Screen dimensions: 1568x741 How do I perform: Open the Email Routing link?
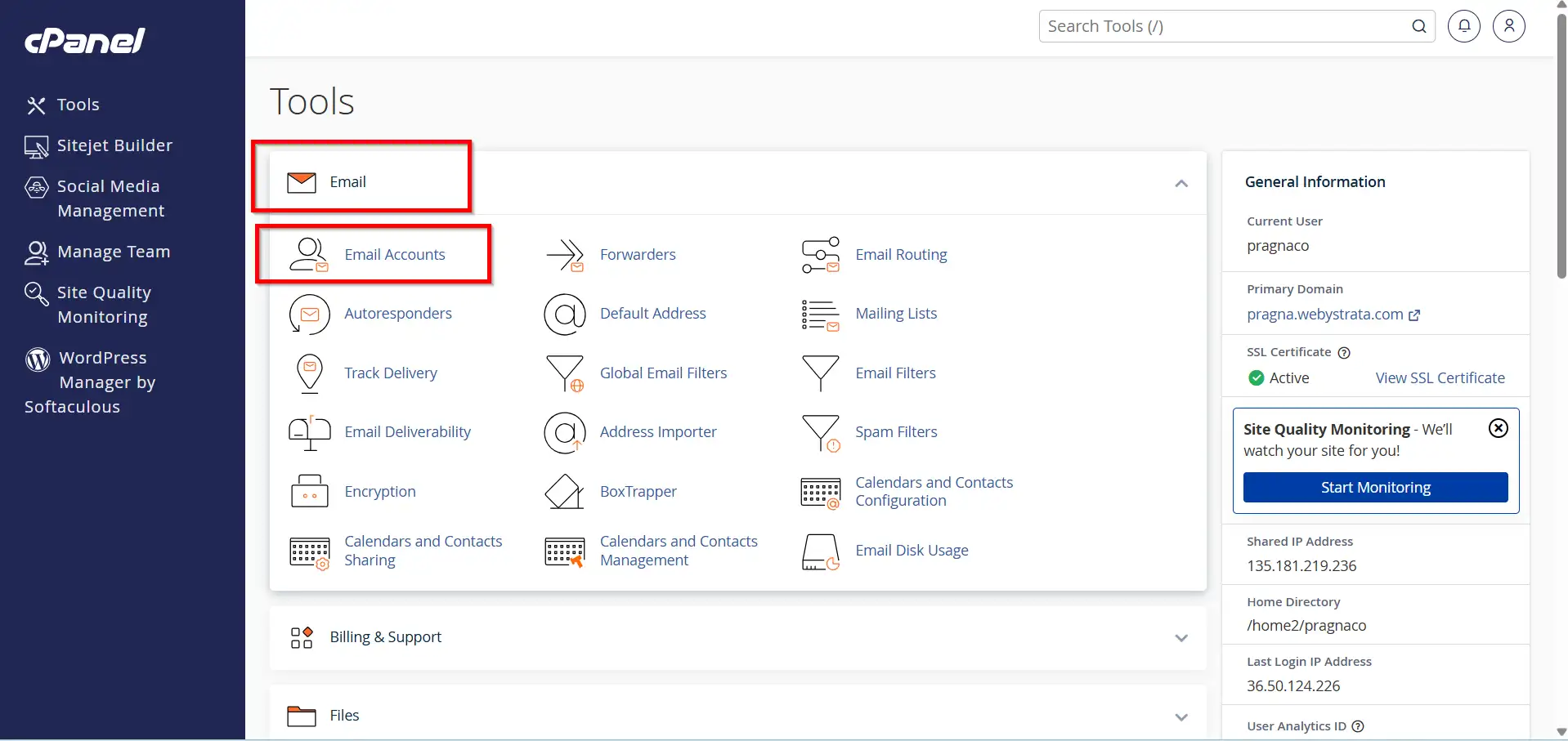(901, 255)
